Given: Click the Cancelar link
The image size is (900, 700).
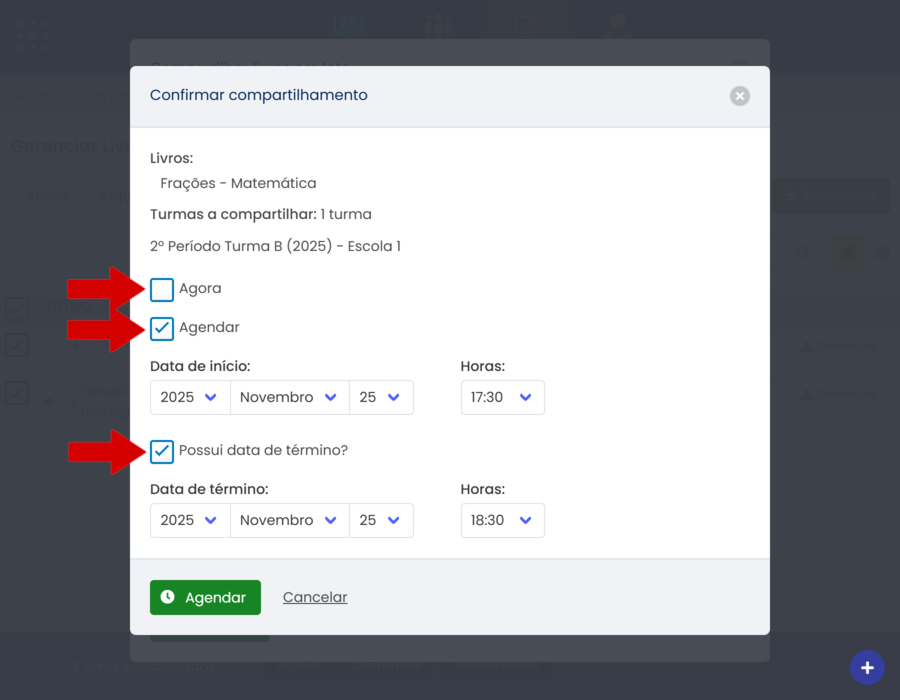Looking at the screenshot, I should (315, 597).
